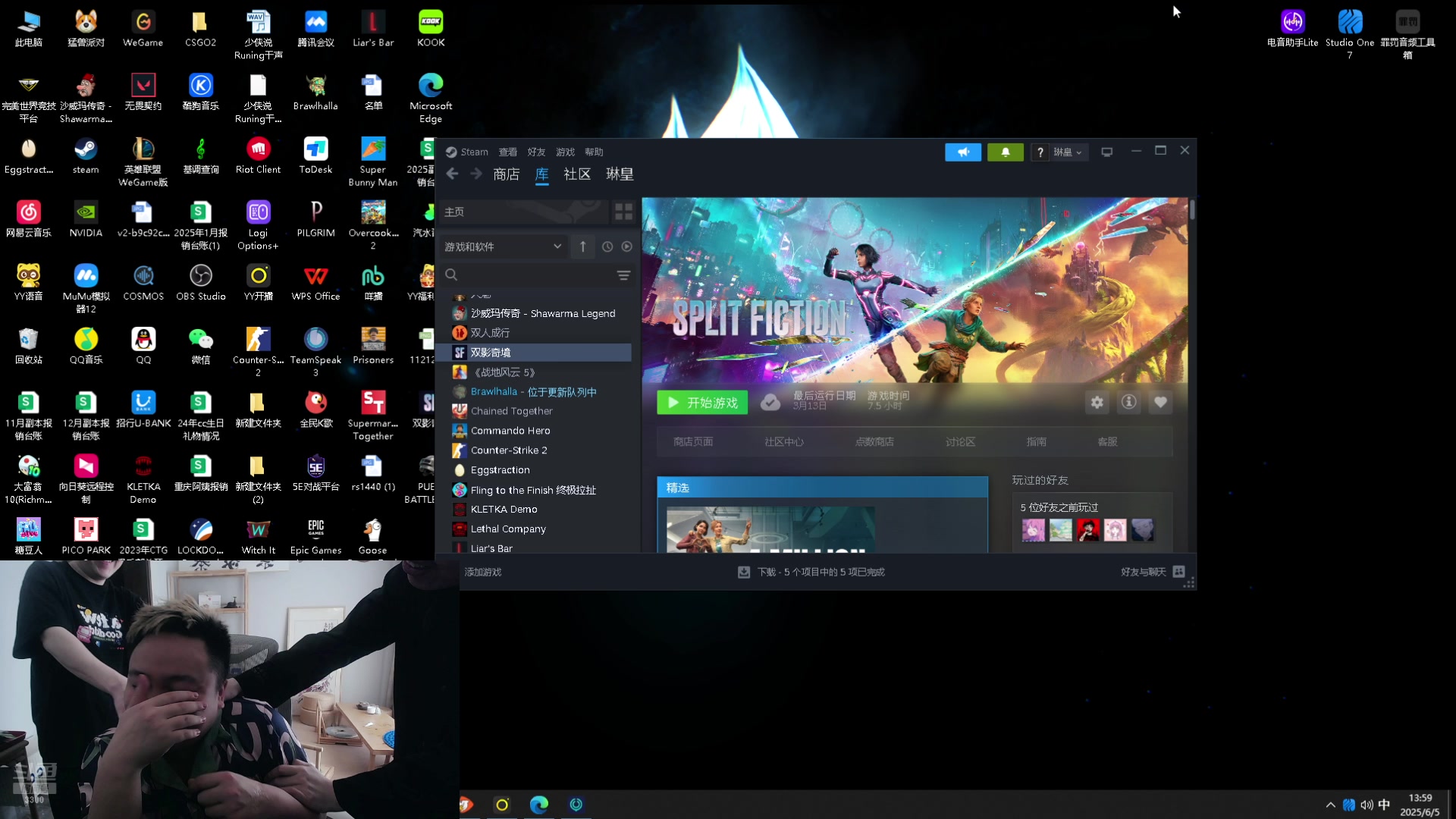Toggle the recent activity clock filter
Image resolution: width=1456 pixels, height=819 pixels.
point(607,246)
